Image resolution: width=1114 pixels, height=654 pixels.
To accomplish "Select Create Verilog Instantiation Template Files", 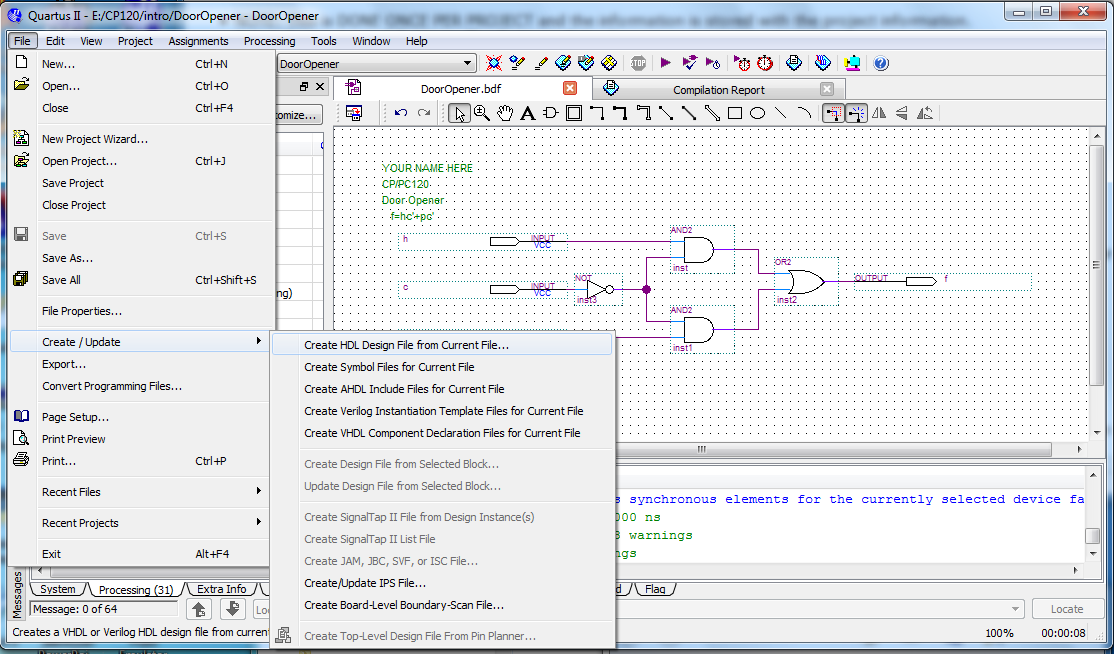I will click(x=441, y=411).
